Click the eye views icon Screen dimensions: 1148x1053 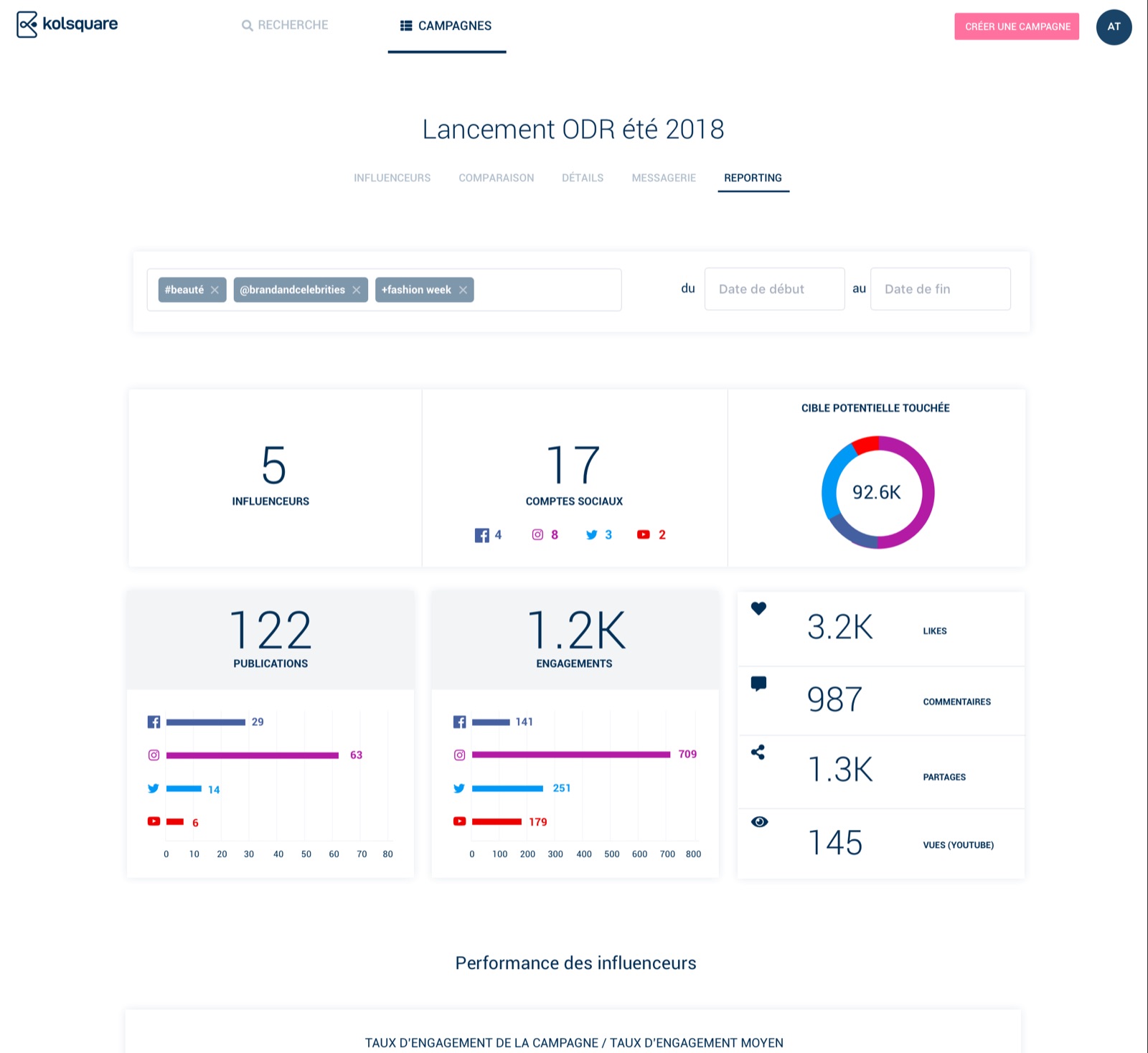tap(759, 822)
